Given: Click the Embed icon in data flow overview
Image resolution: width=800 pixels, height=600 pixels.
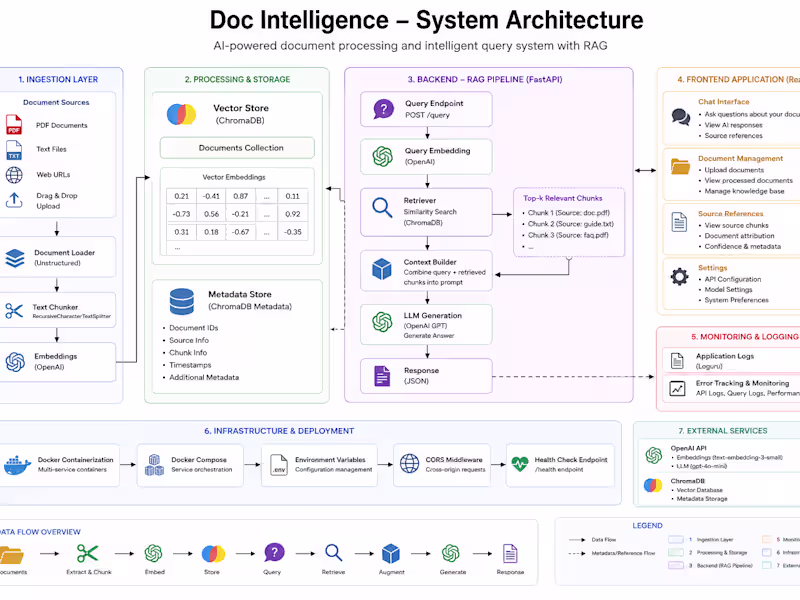Looking at the screenshot, I should pyautogui.click(x=153, y=553).
